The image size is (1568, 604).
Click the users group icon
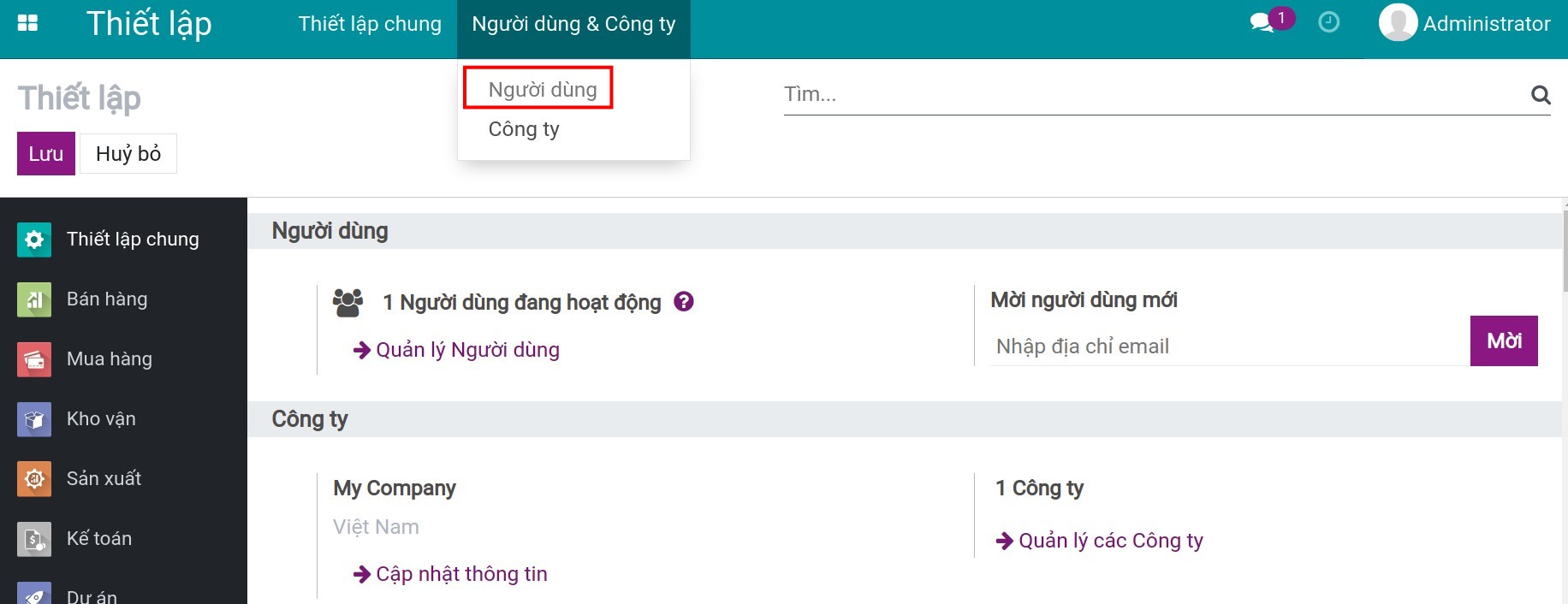pyautogui.click(x=347, y=303)
